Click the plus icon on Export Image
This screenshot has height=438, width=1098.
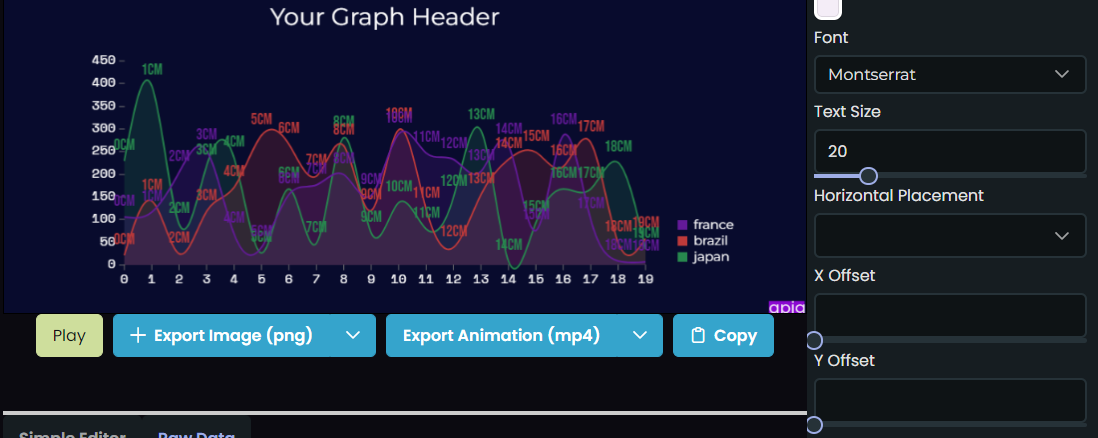pyautogui.click(x=138, y=335)
